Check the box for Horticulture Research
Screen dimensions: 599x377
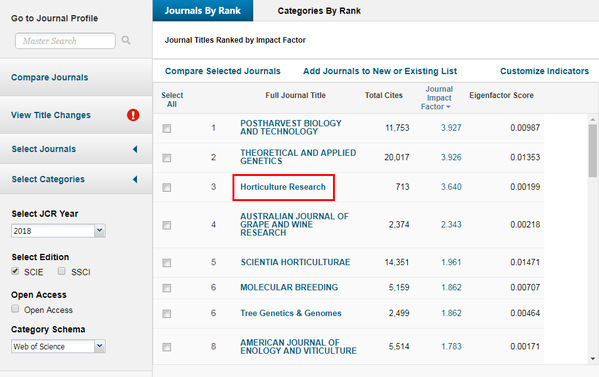click(x=167, y=187)
